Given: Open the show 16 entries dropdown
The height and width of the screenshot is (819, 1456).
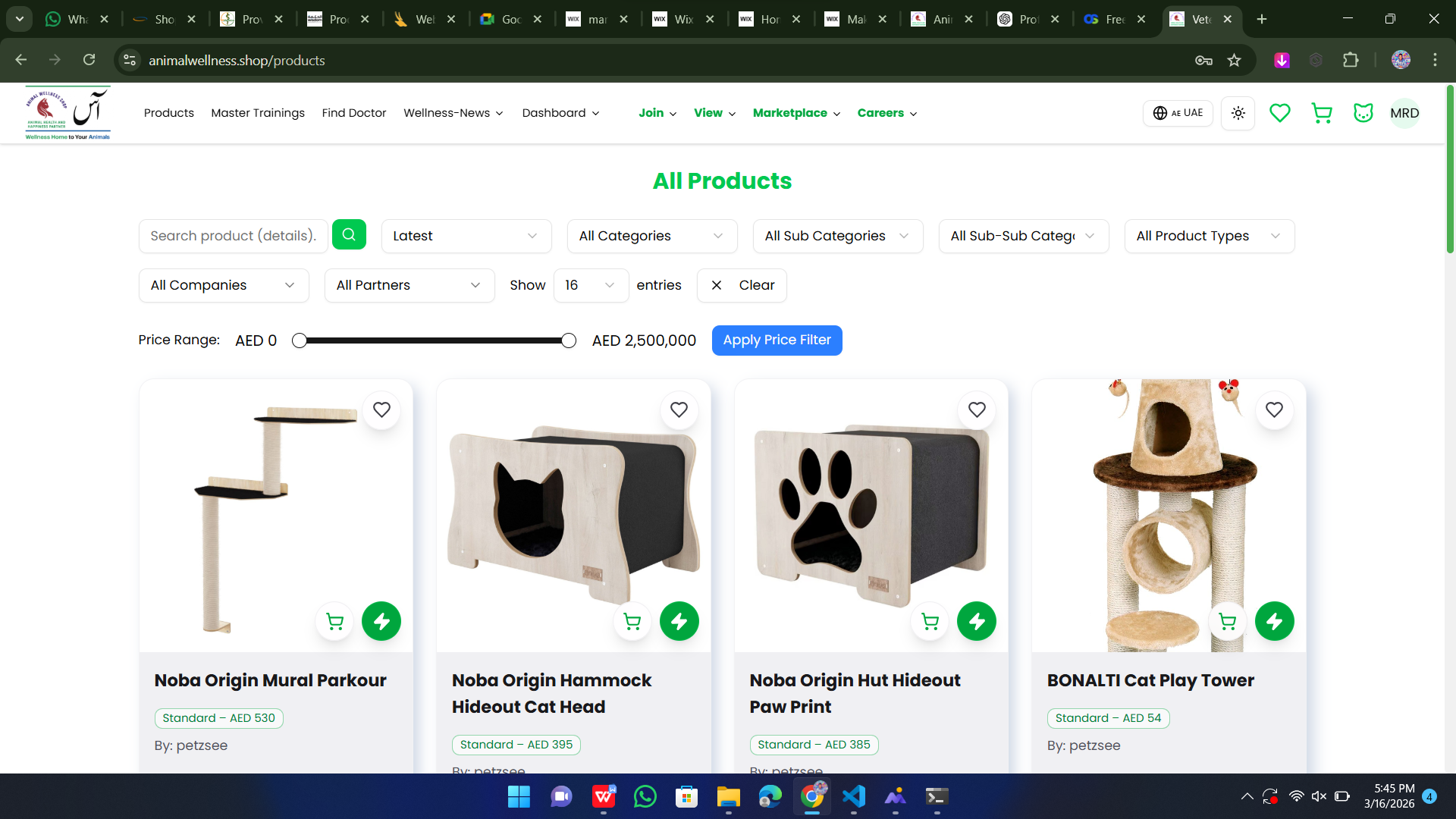Looking at the screenshot, I should point(591,285).
